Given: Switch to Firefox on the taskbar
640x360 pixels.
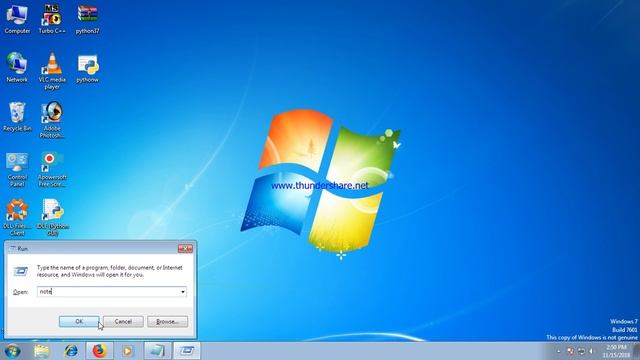Looking at the screenshot, I should (99, 351).
